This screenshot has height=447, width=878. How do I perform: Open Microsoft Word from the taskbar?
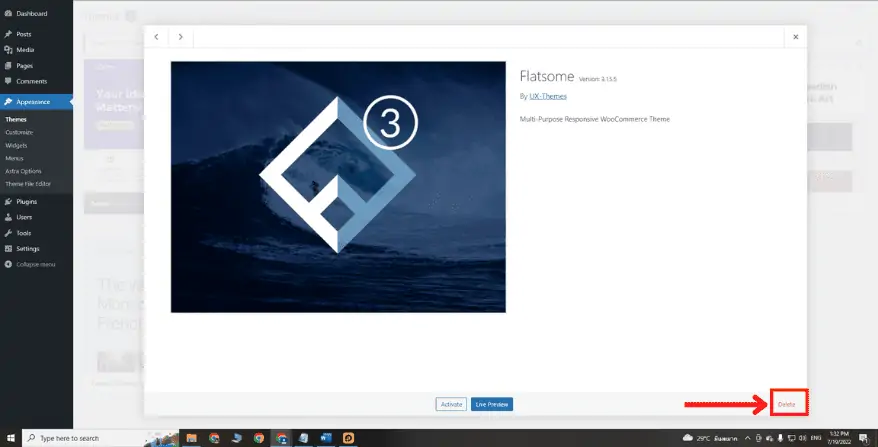coord(326,438)
